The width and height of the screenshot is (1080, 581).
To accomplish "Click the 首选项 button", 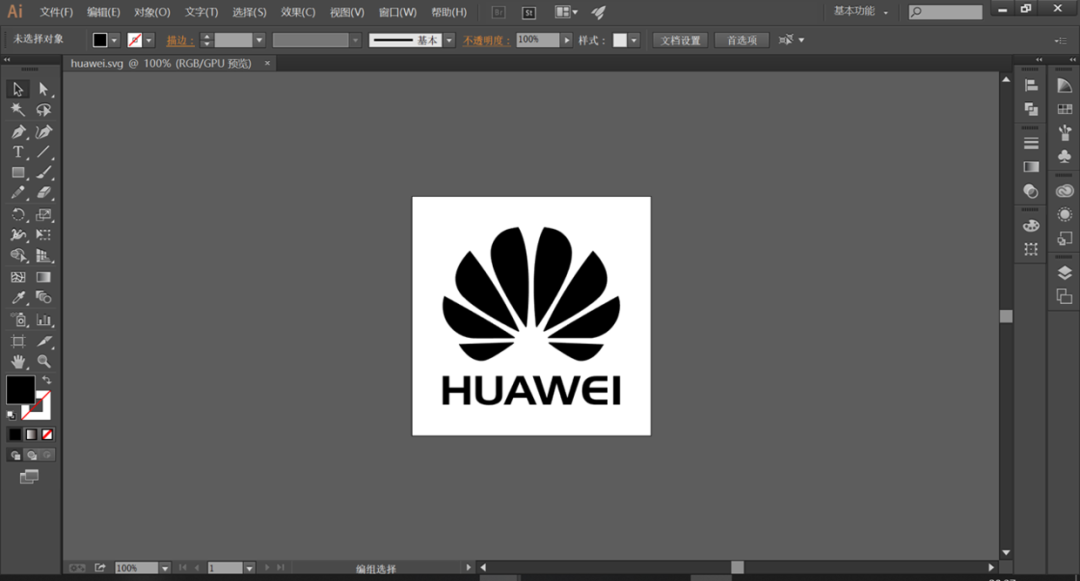I will pyautogui.click(x=742, y=40).
